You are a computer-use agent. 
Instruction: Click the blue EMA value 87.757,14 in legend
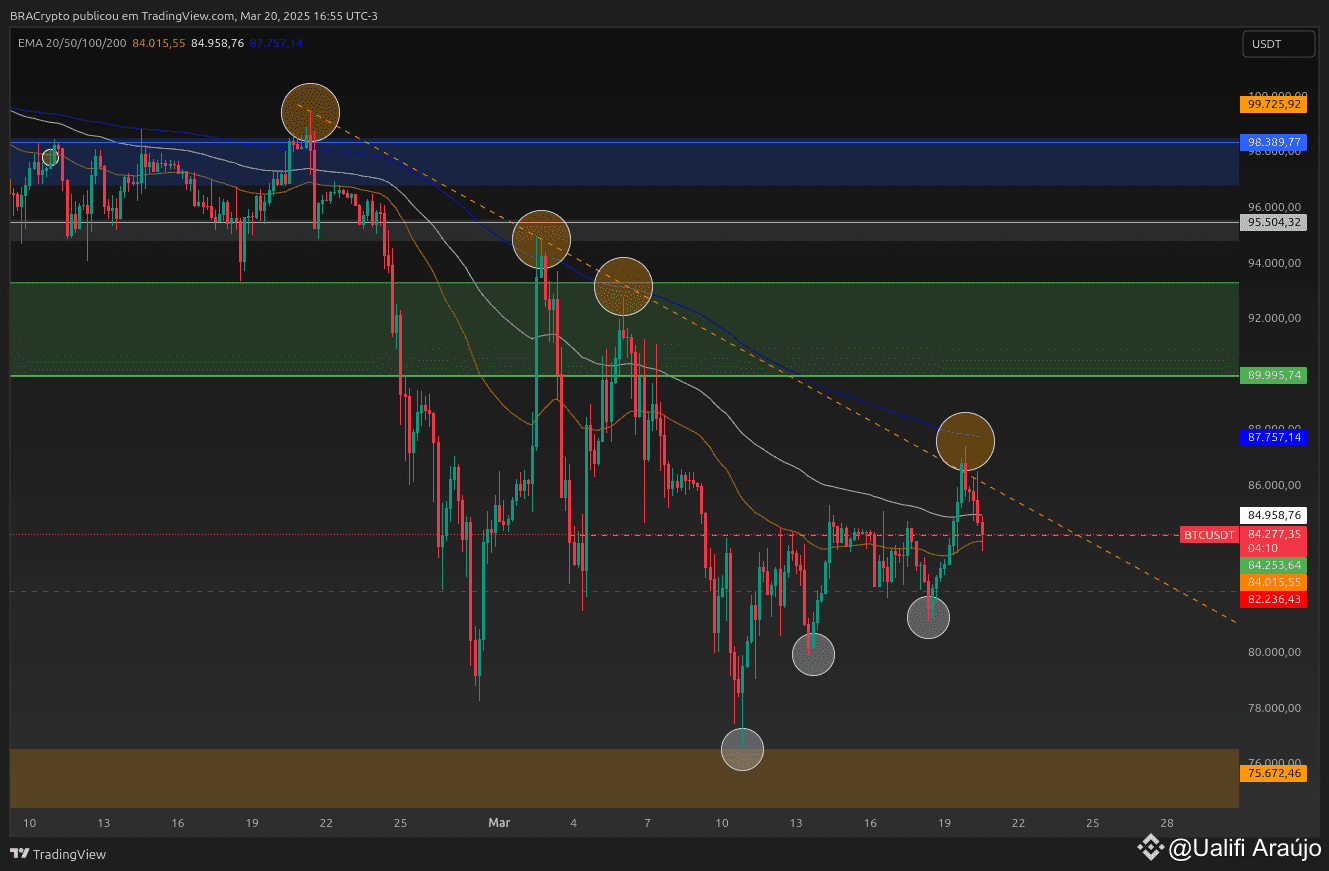pos(277,43)
